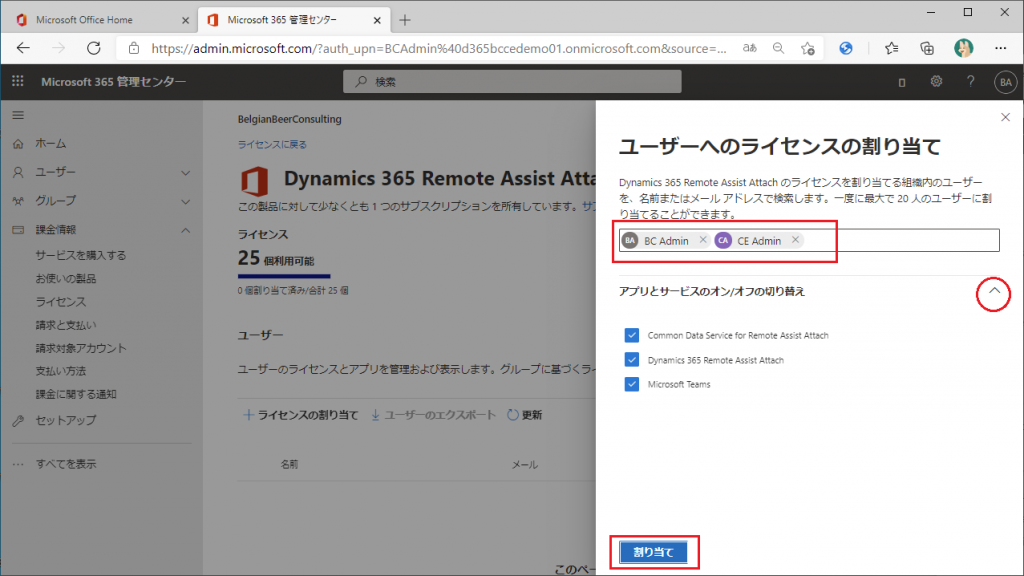Open the browser three-dot settings menu
This screenshot has height=576, width=1024.
click(x=1000, y=48)
